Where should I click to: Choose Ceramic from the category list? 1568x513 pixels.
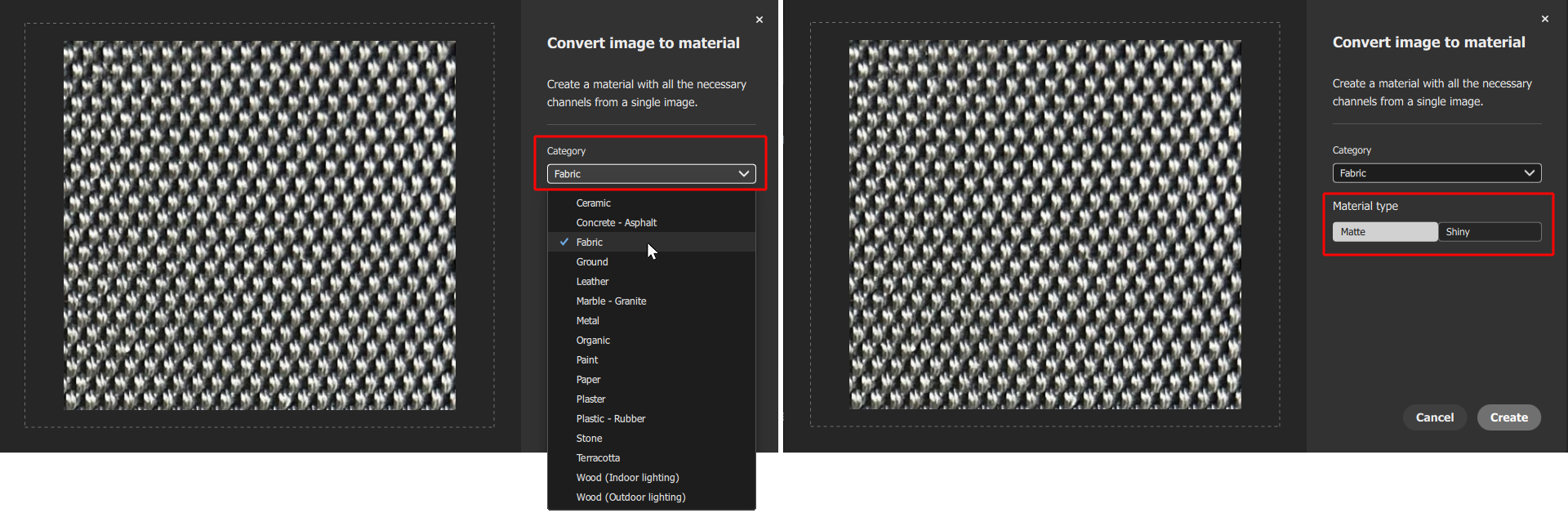pyautogui.click(x=593, y=203)
